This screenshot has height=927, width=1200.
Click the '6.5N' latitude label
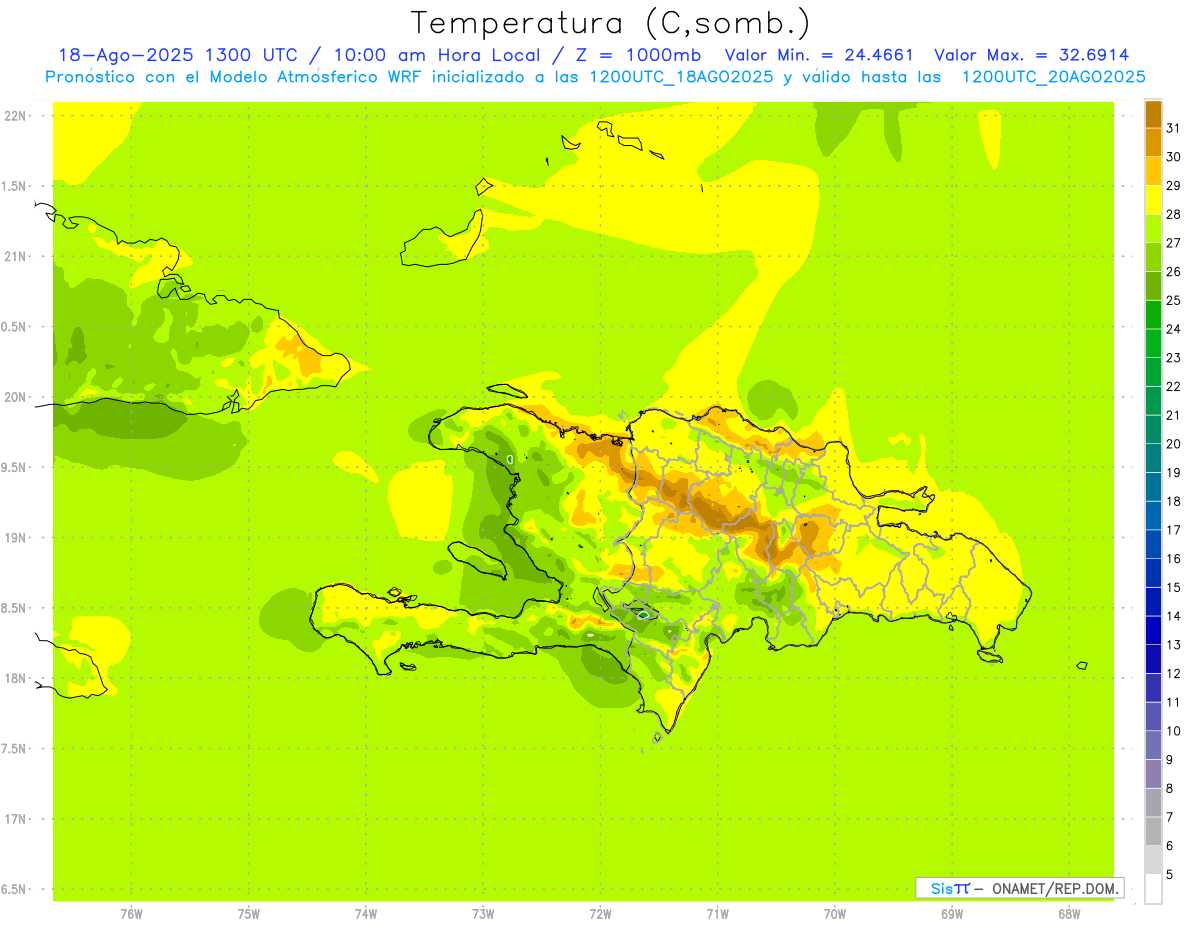pos(15,889)
